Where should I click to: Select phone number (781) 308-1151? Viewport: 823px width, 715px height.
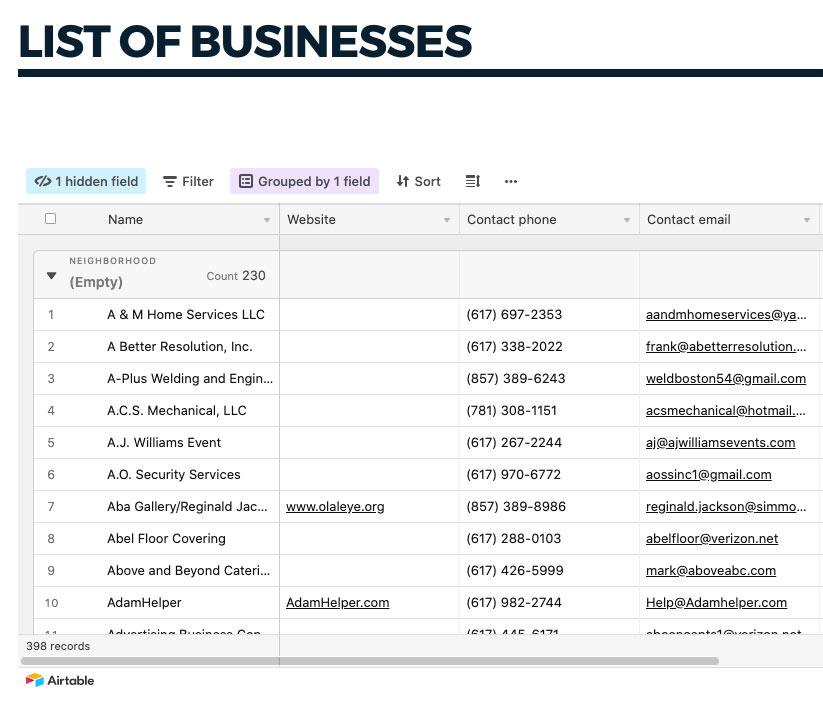(511, 411)
